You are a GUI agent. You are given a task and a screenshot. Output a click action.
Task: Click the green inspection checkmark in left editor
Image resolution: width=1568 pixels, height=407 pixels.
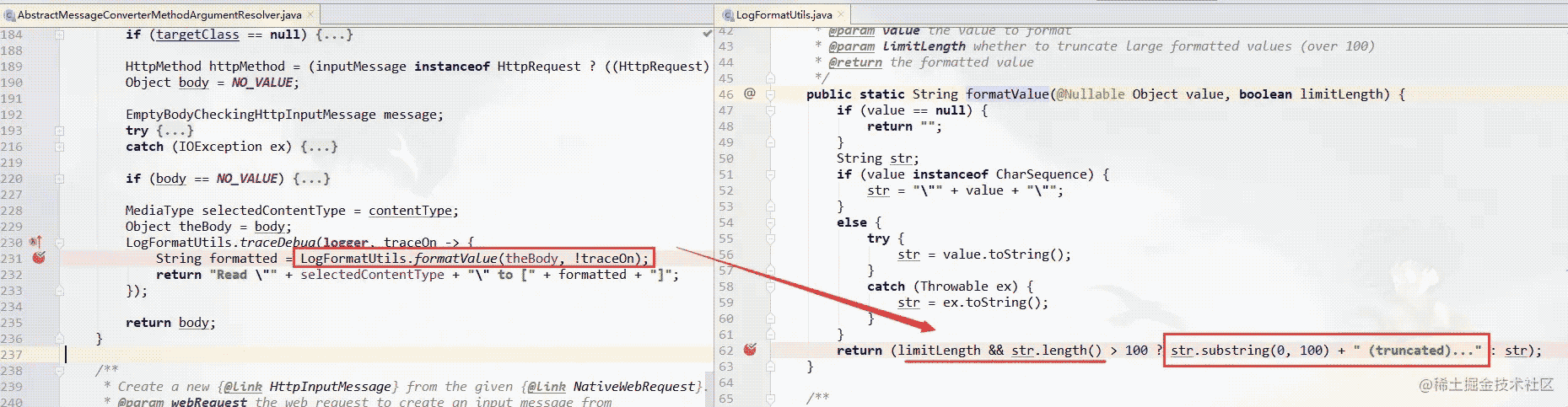pos(707,33)
